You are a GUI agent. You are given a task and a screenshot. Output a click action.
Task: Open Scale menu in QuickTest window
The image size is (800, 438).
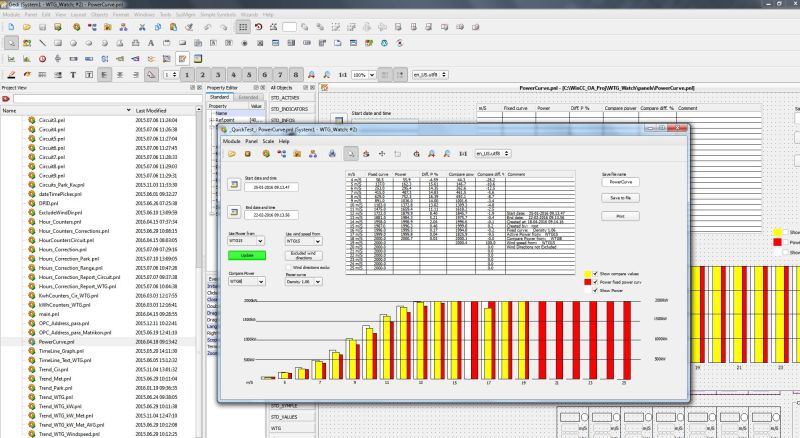pyautogui.click(x=268, y=141)
